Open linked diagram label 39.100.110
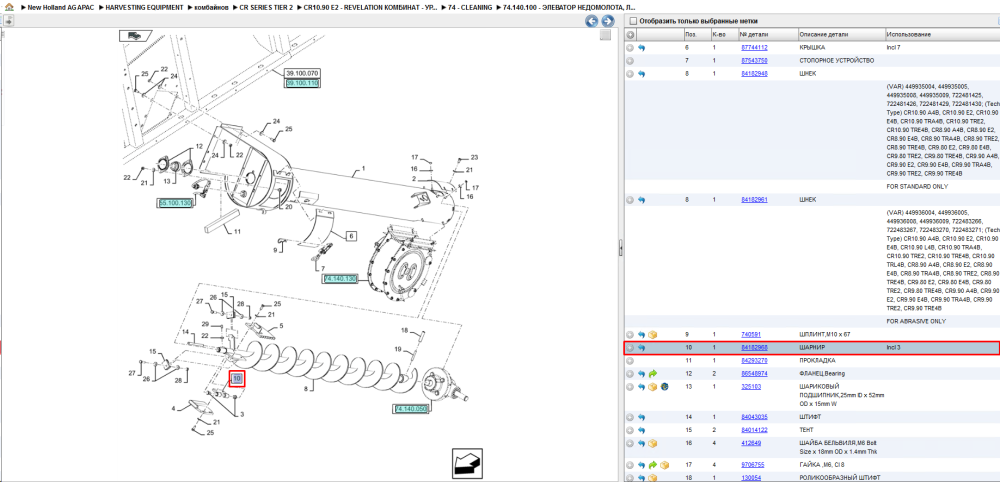1000x482 pixels. [x=302, y=84]
